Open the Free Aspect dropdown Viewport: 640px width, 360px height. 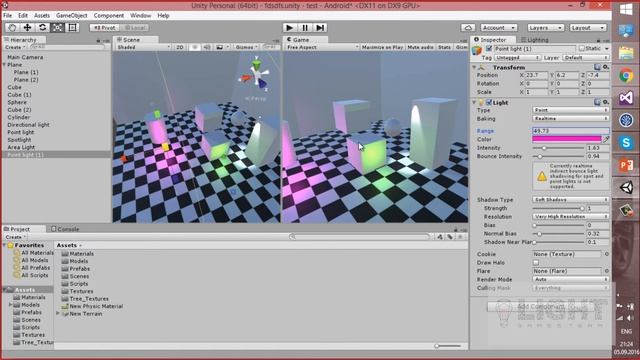[322, 47]
